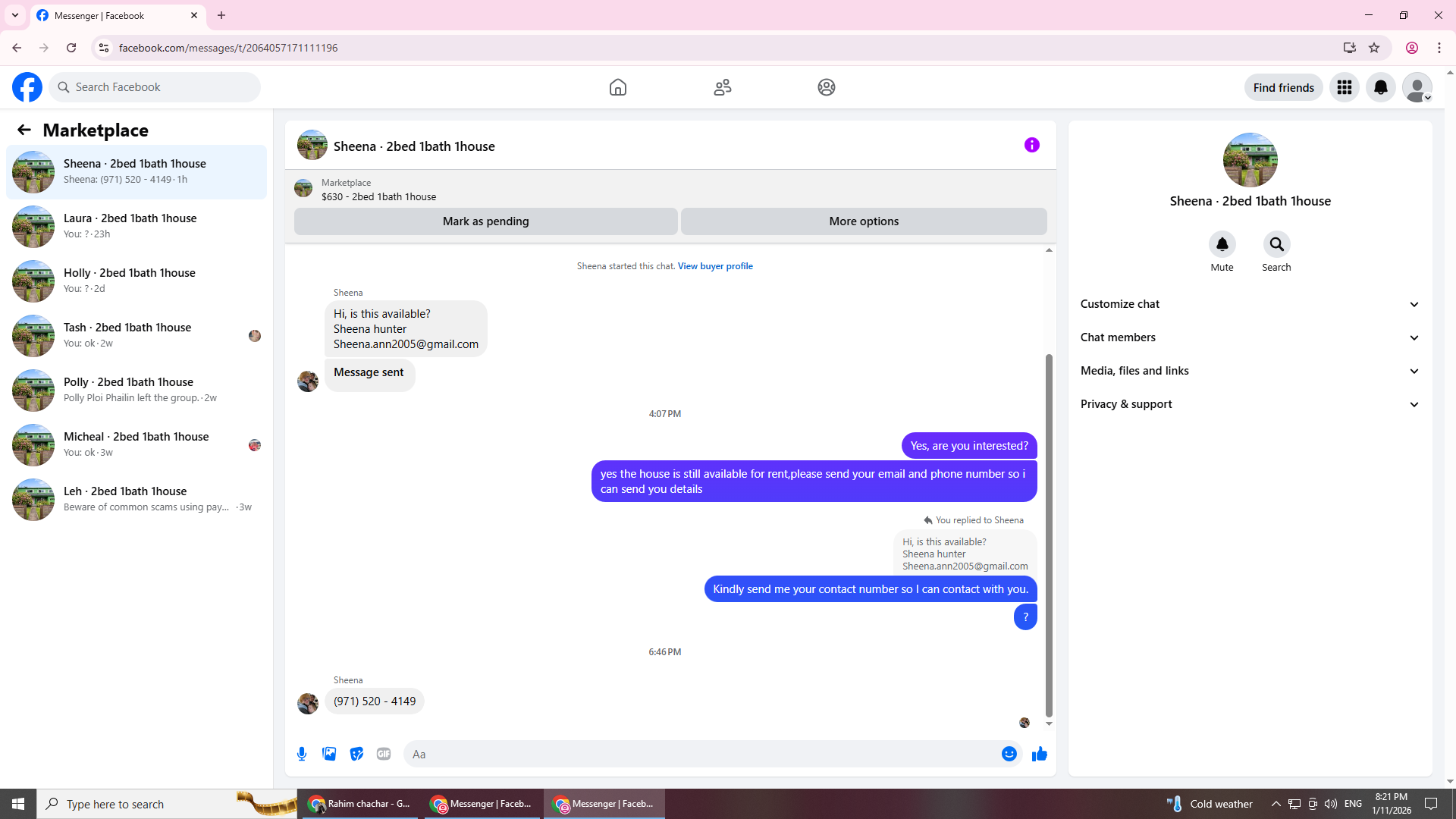Open a new browser tab

tap(221, 15)
